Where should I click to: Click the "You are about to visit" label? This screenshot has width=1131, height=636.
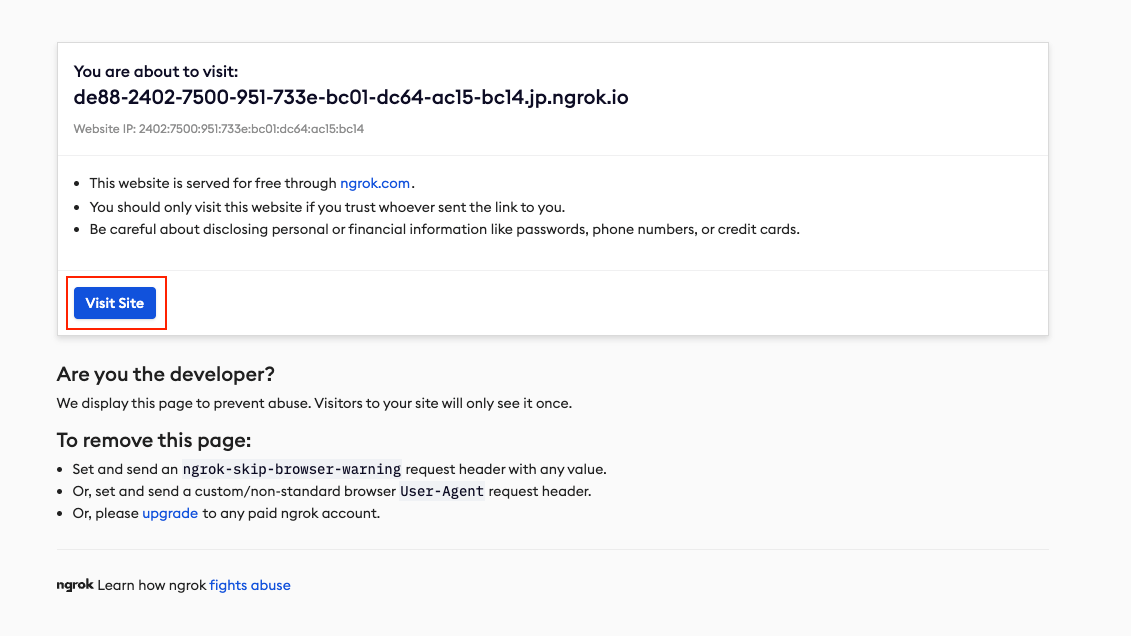click(156, 72)
